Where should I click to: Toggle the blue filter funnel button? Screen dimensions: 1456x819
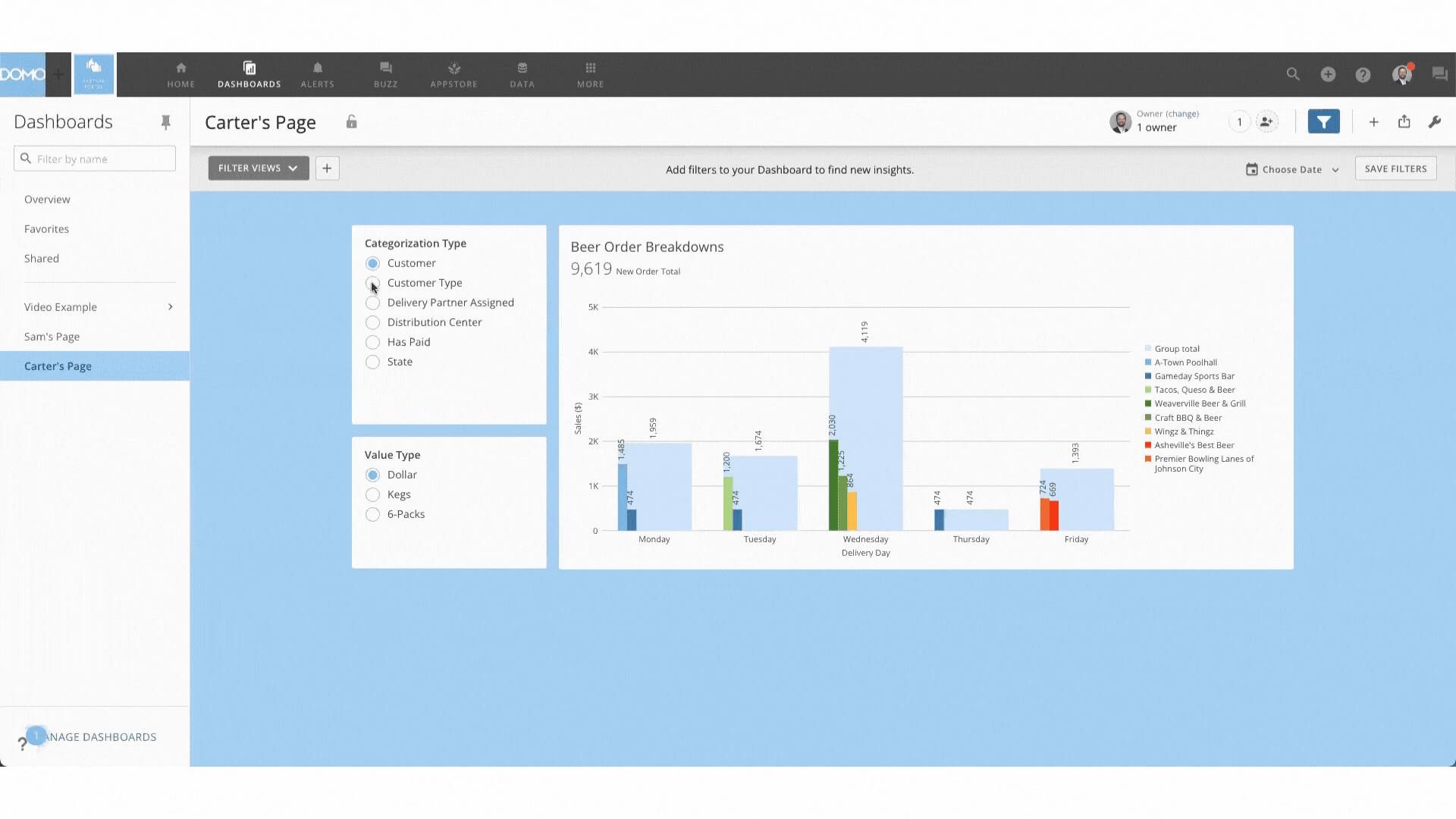click(1323, 121)
